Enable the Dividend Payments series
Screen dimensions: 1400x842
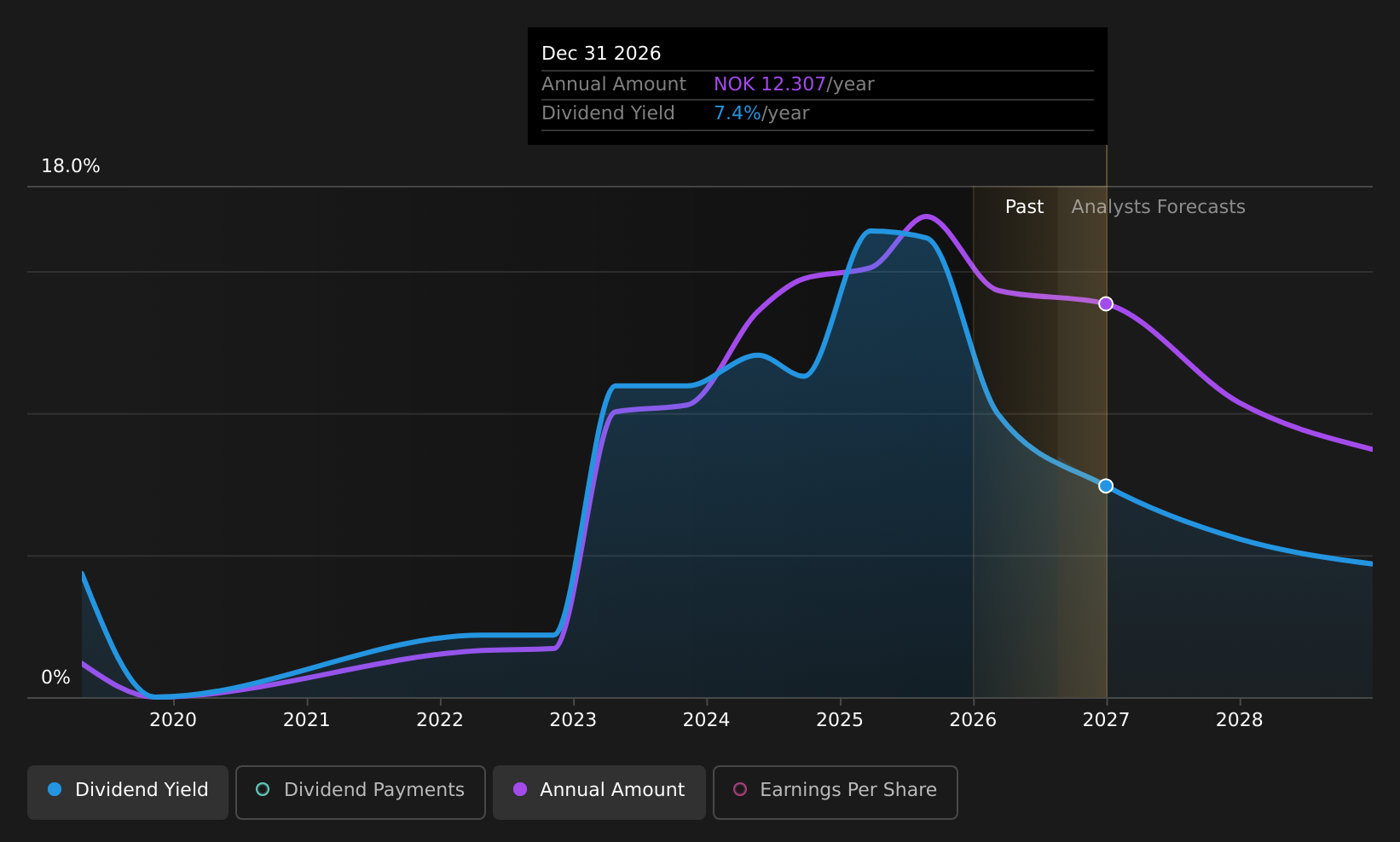361,792
